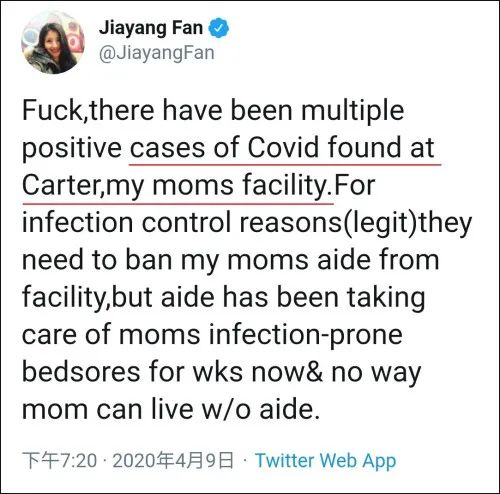Click the word "bedsores" in the tweet
The image size is (500, 494).
pyautogui.click(x=81, y=372)
